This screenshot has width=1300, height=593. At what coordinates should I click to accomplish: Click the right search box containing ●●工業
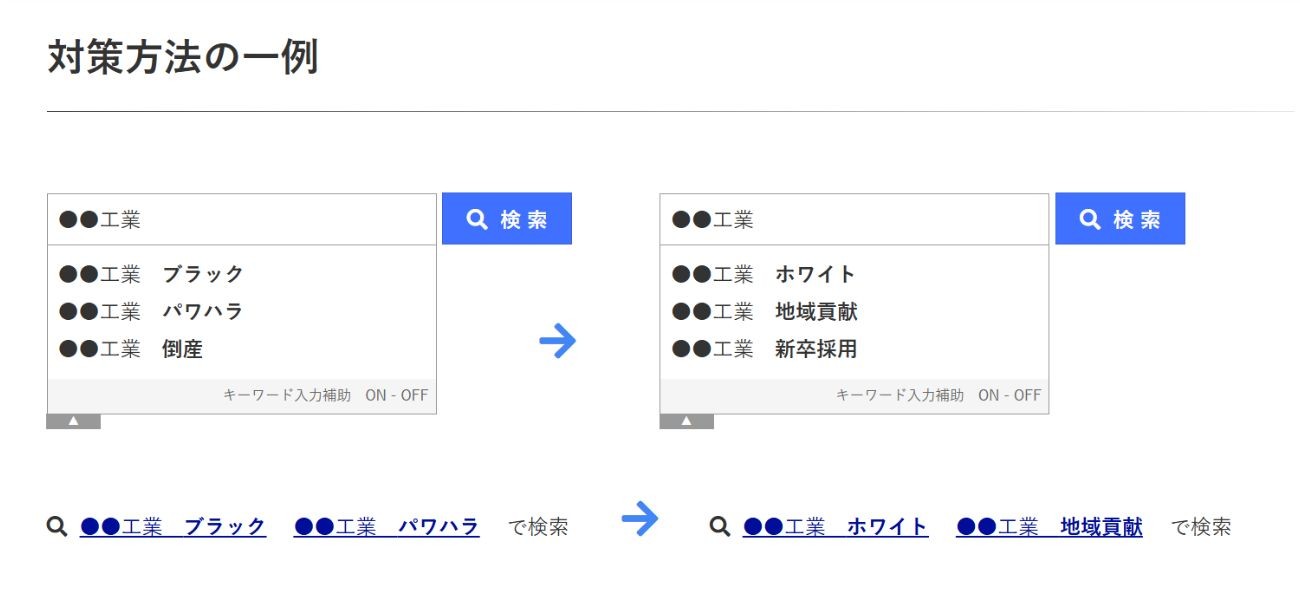854,220
